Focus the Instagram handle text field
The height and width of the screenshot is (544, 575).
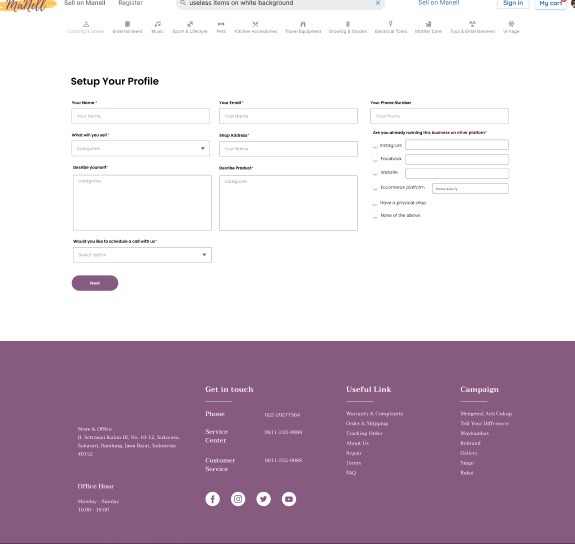(x=457, y=145)
